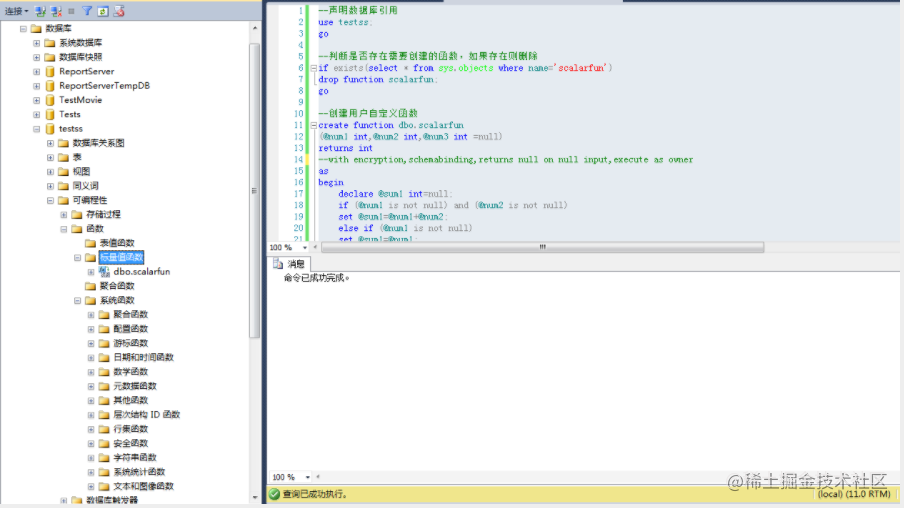Click the 表 folder icon
The height and width of the screenshot is (508, 904).
point(63,157)
